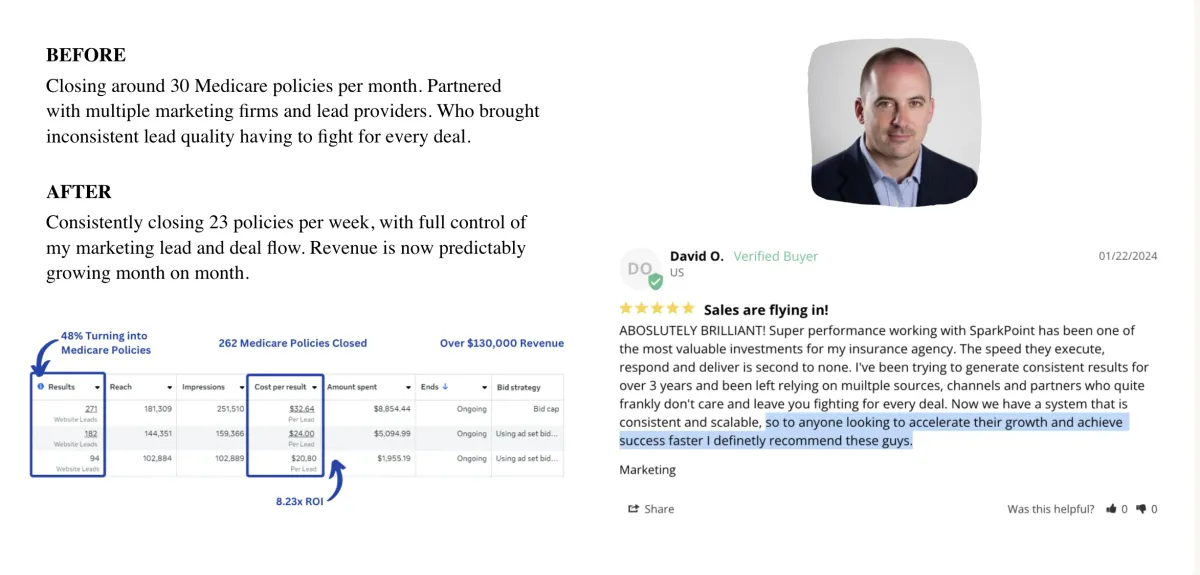1200x575 pixels.
Task: Click the DO reviewer avatar circle
Action: 640,269
